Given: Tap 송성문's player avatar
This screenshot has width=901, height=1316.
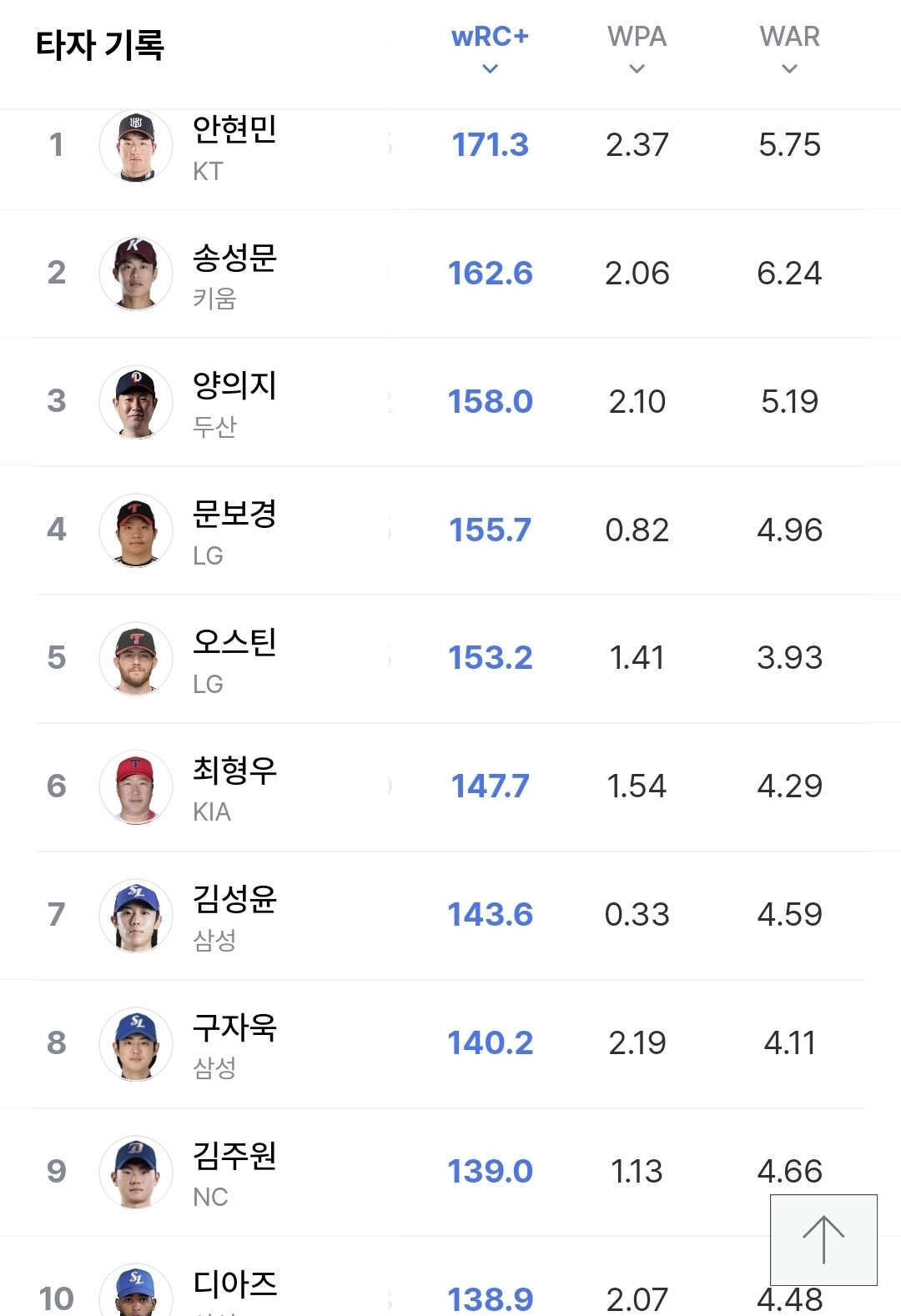Looking at the screenshot, I should tap(136, 274).
